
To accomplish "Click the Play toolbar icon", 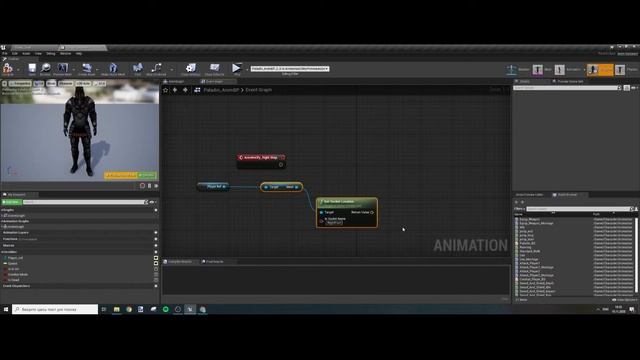I will 237,68.
